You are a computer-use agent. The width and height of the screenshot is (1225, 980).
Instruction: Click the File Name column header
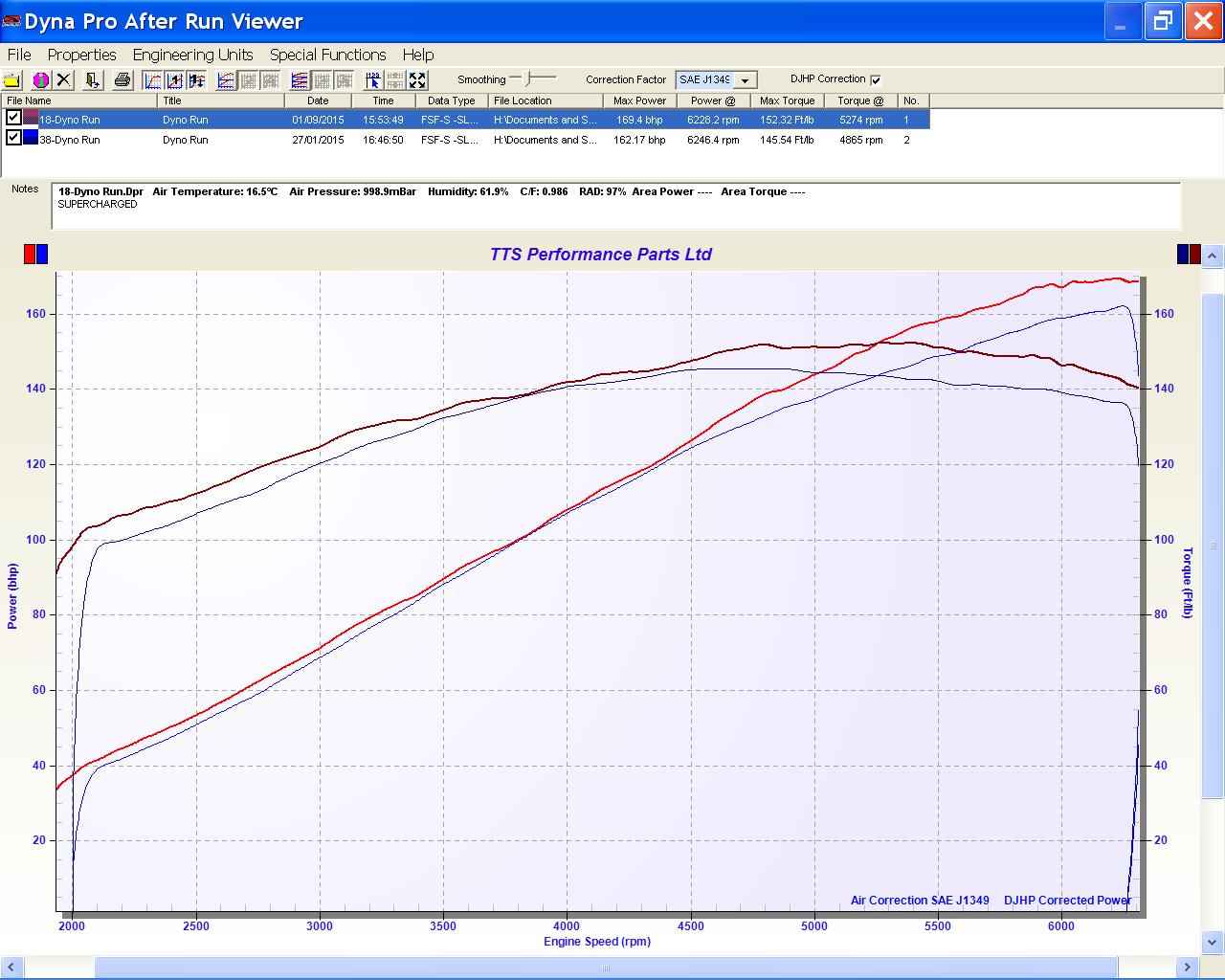pos(29,100)
